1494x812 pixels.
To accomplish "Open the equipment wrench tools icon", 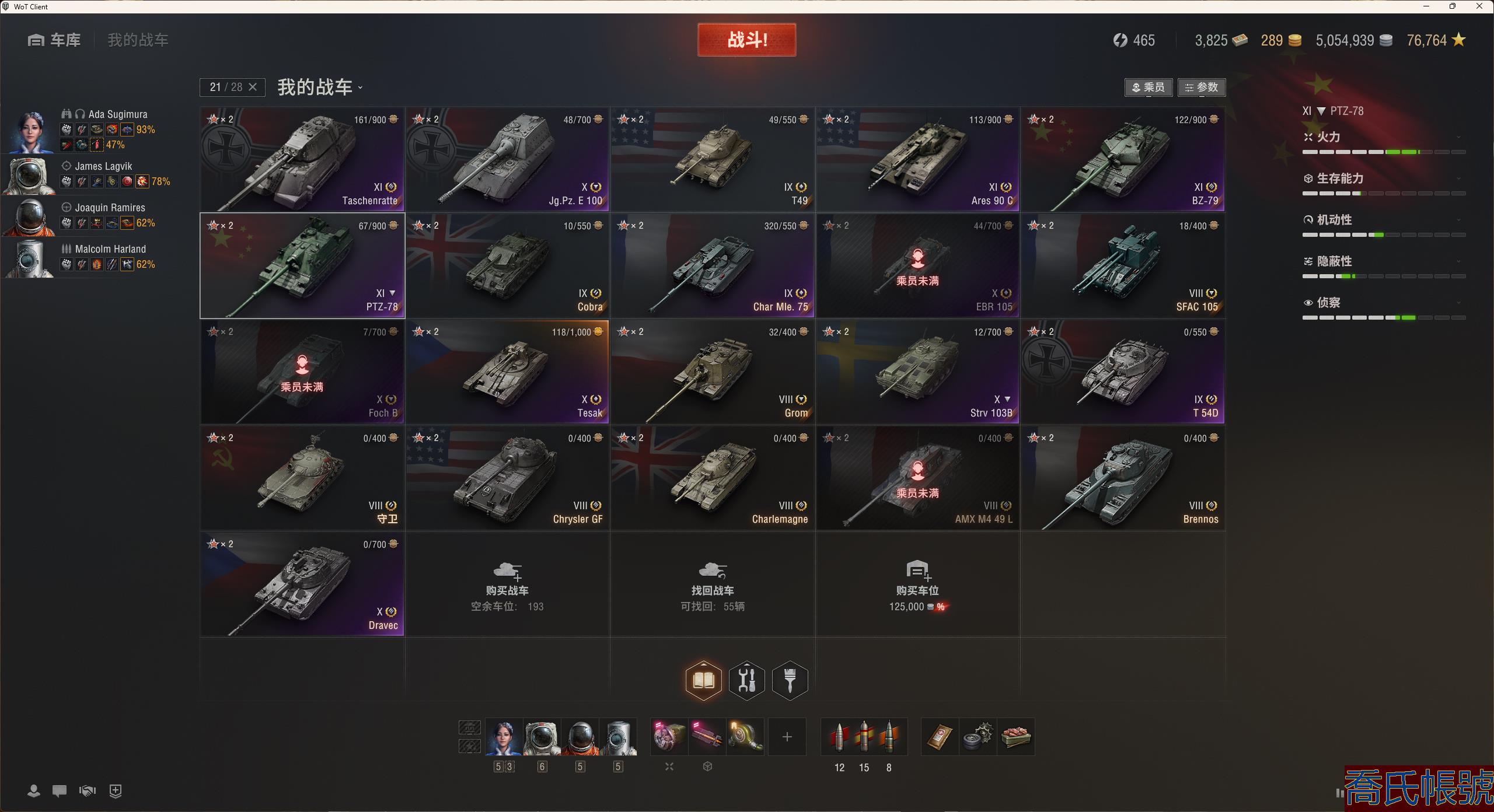I will point(746,680).
